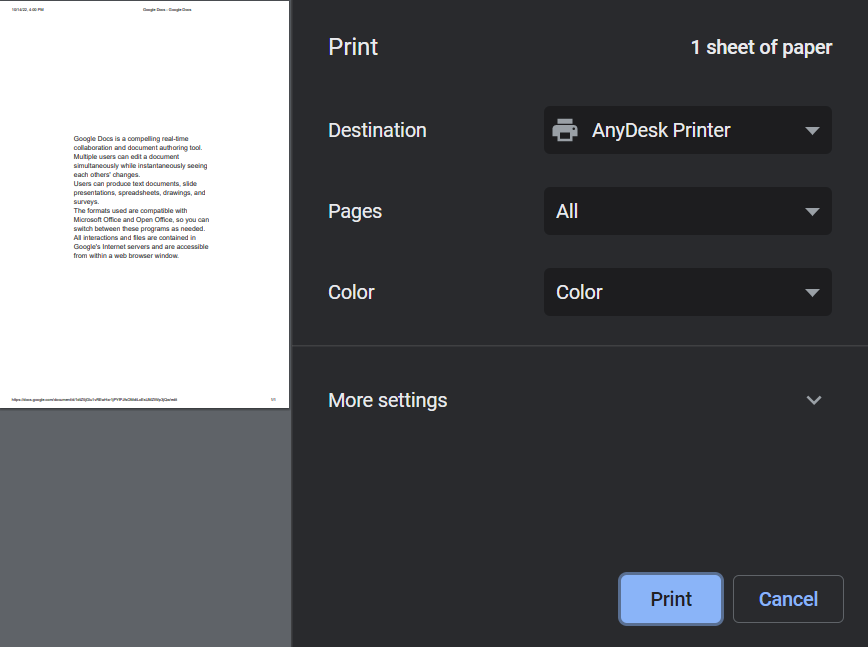Cancel the print dialog
Screen dimensions: 868x647
[x=788, y=599]
